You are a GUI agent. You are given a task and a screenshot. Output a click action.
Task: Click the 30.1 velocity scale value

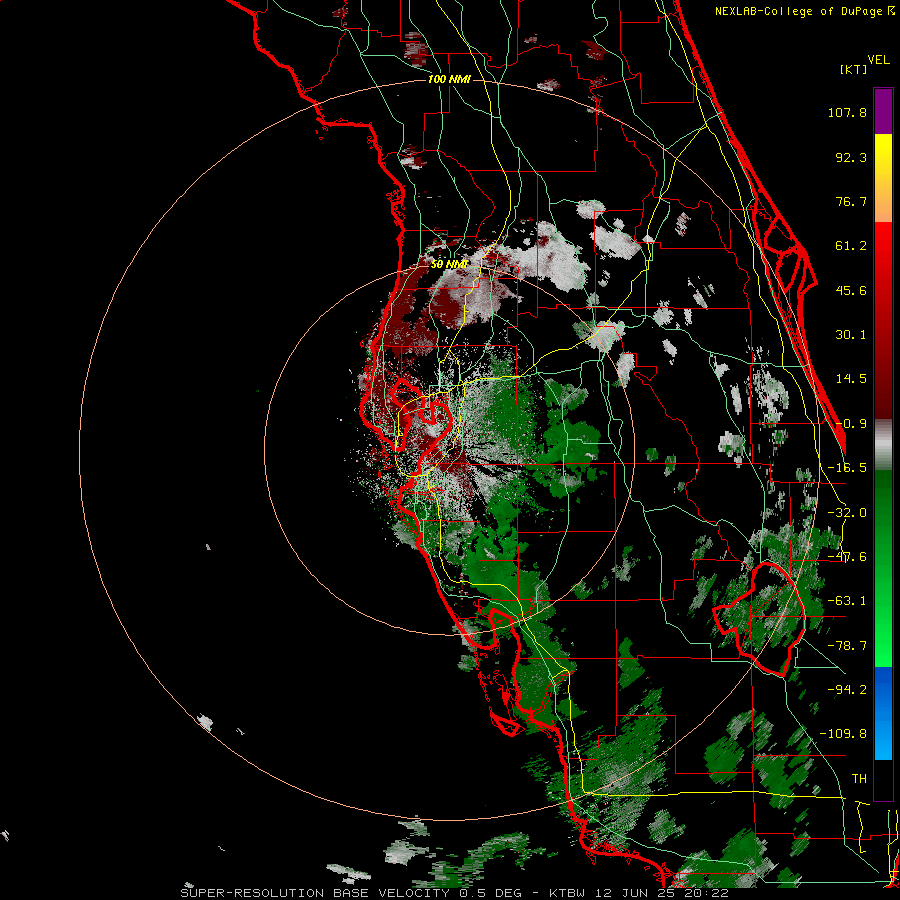pos(851,335)
